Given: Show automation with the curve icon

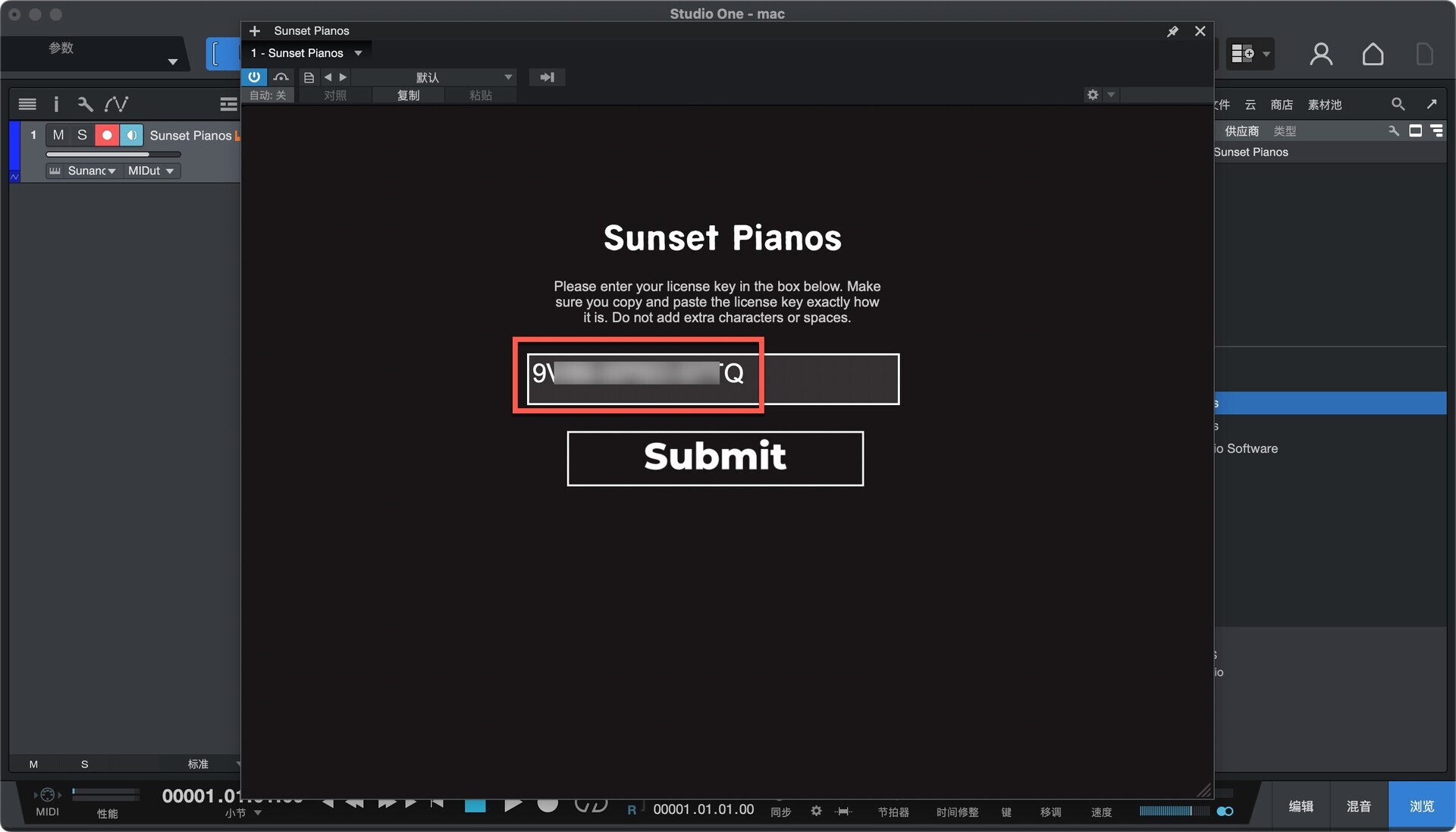Looking at the screenshot, I should click(116, 104).
